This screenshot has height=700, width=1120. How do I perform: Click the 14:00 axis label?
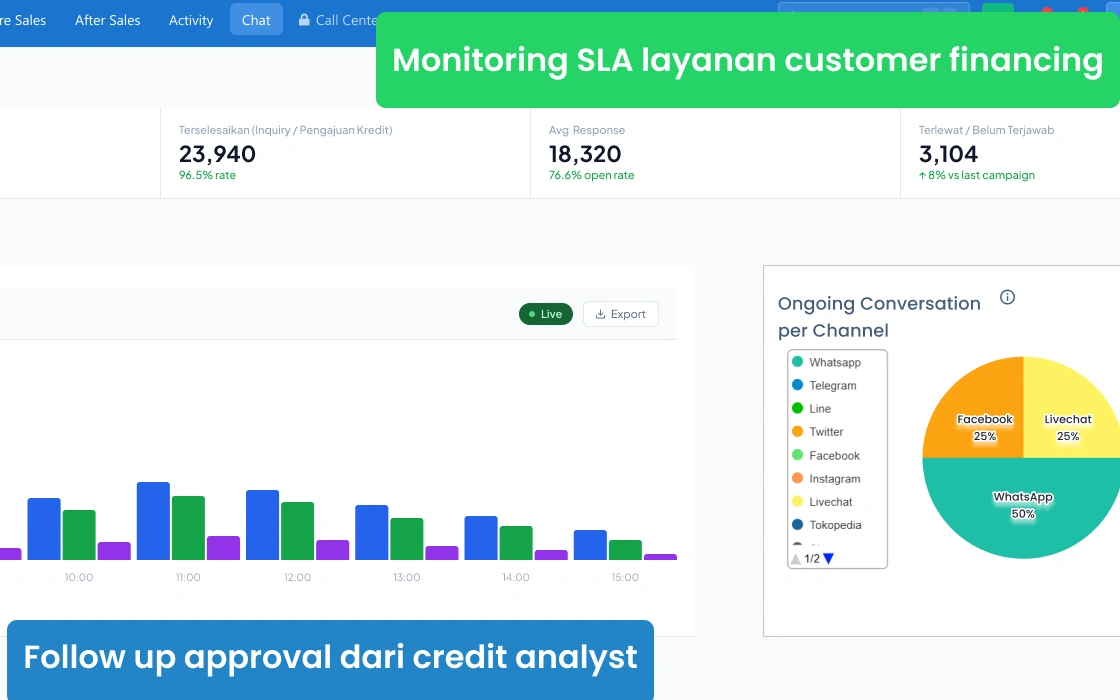tap(516, 577)
